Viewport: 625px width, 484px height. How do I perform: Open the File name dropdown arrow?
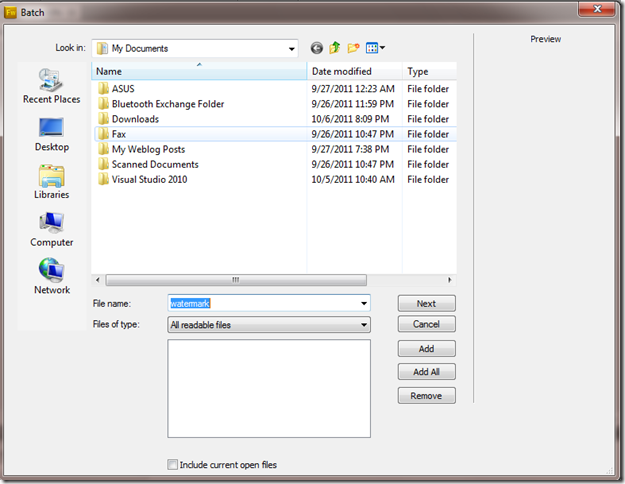pos(364,303)
